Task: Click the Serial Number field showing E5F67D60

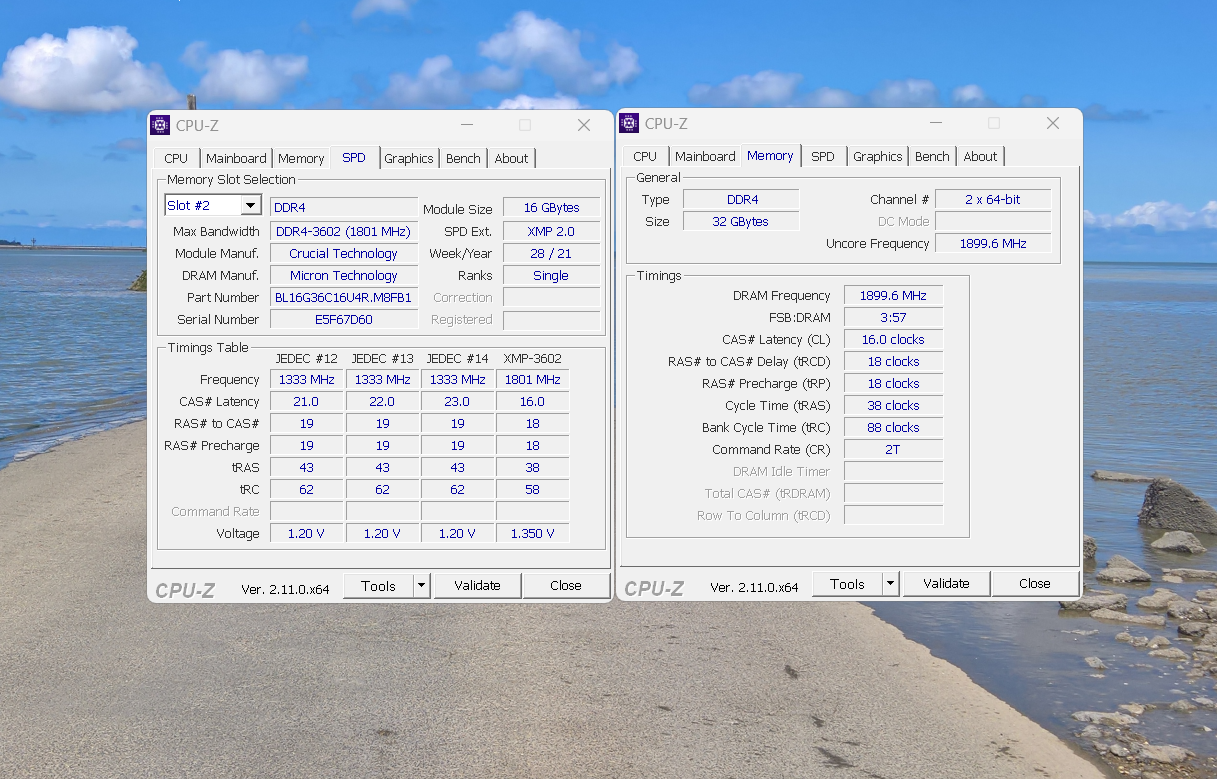Action: pyautogui.click(x=344, y=319)
